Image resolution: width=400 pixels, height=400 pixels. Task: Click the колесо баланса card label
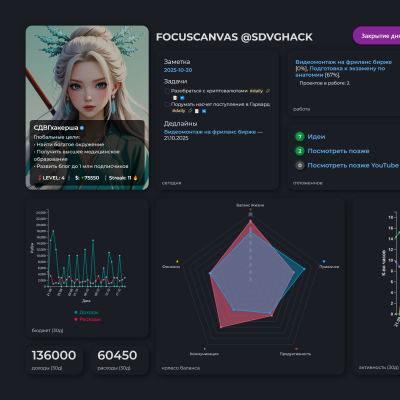tap(181, 368)
